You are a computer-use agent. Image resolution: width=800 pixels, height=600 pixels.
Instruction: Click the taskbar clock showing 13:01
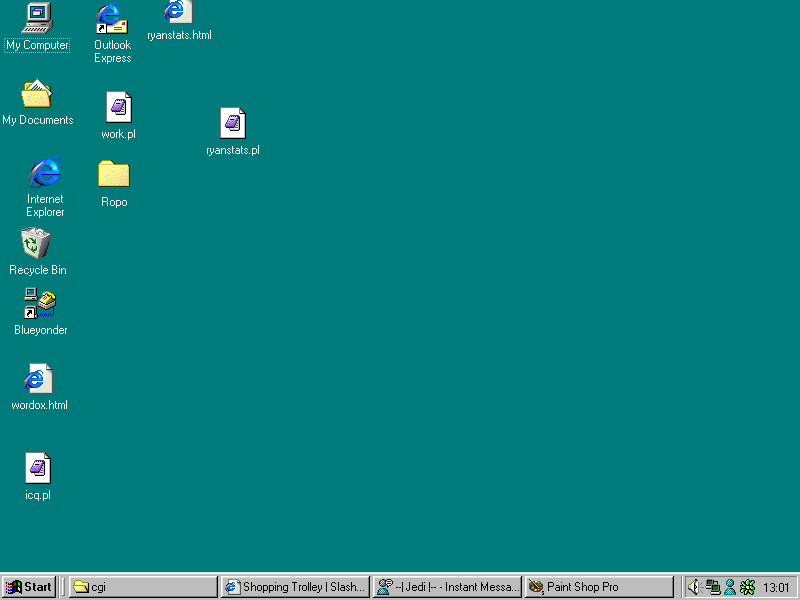click(x=777, y=587)
